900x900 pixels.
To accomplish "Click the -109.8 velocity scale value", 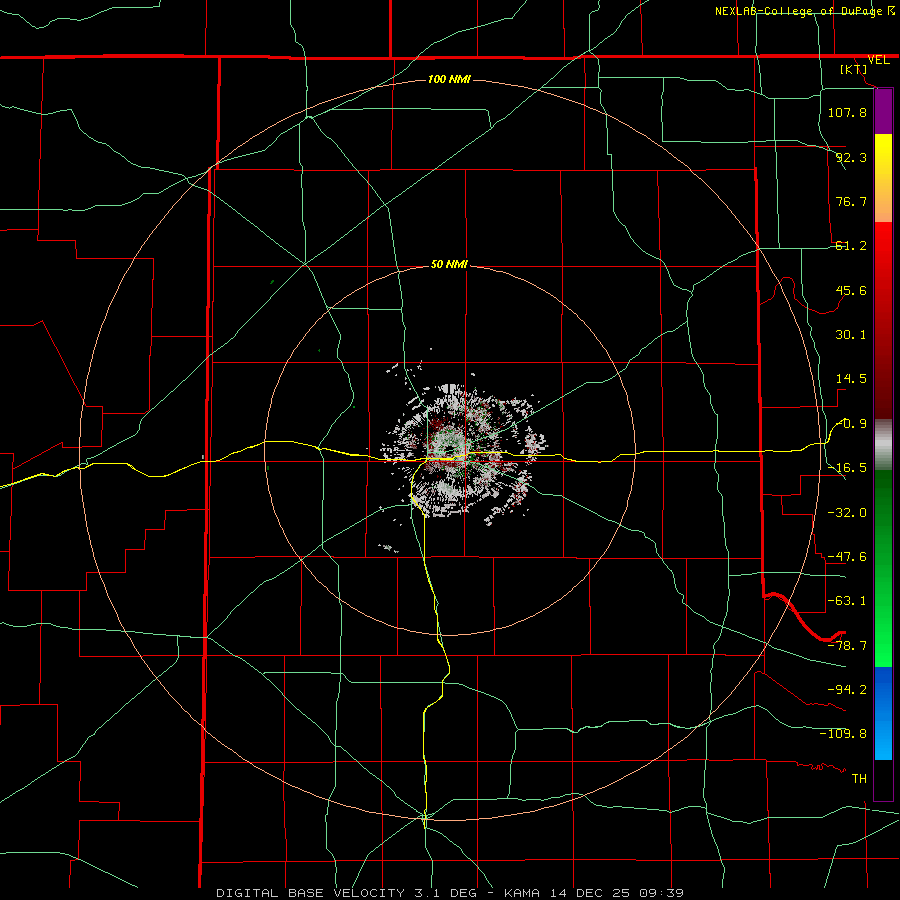I will (843, 734).
